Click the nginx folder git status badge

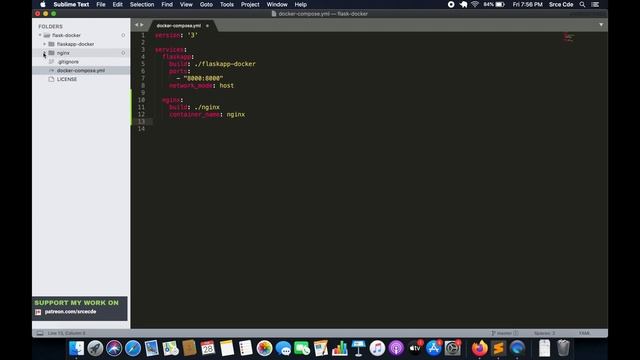coord(123,53)
